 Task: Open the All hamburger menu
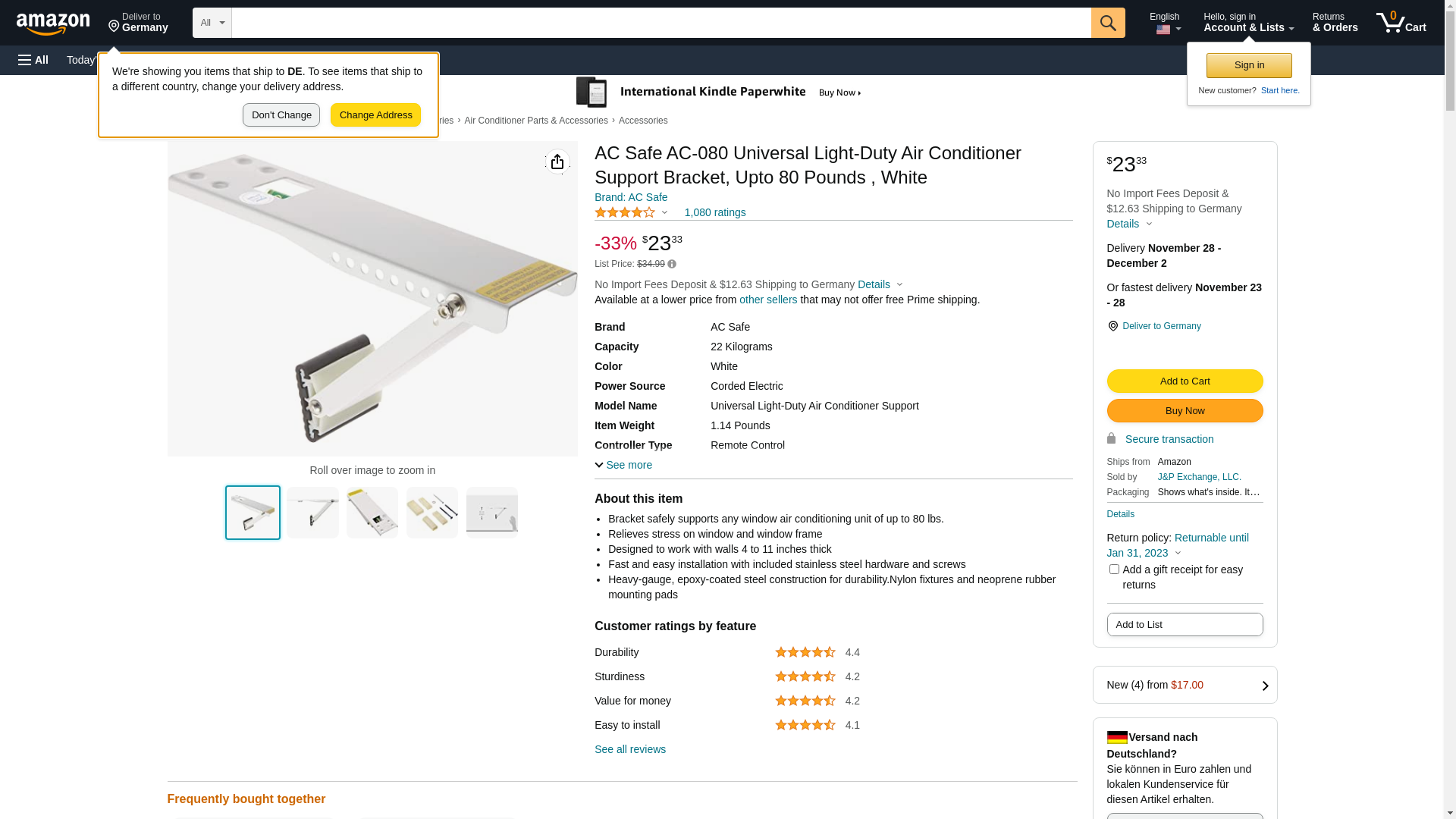click(33, 60)
